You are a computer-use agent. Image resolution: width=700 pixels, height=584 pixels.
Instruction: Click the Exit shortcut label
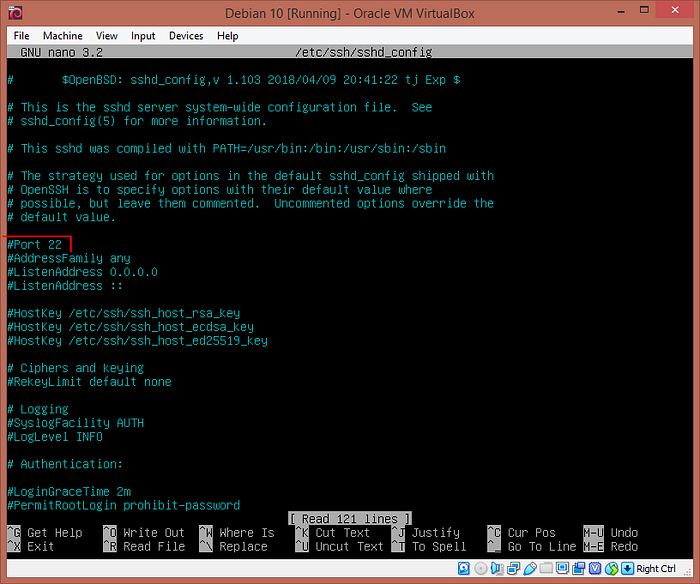pyautogui.click(x=41, y=546)
